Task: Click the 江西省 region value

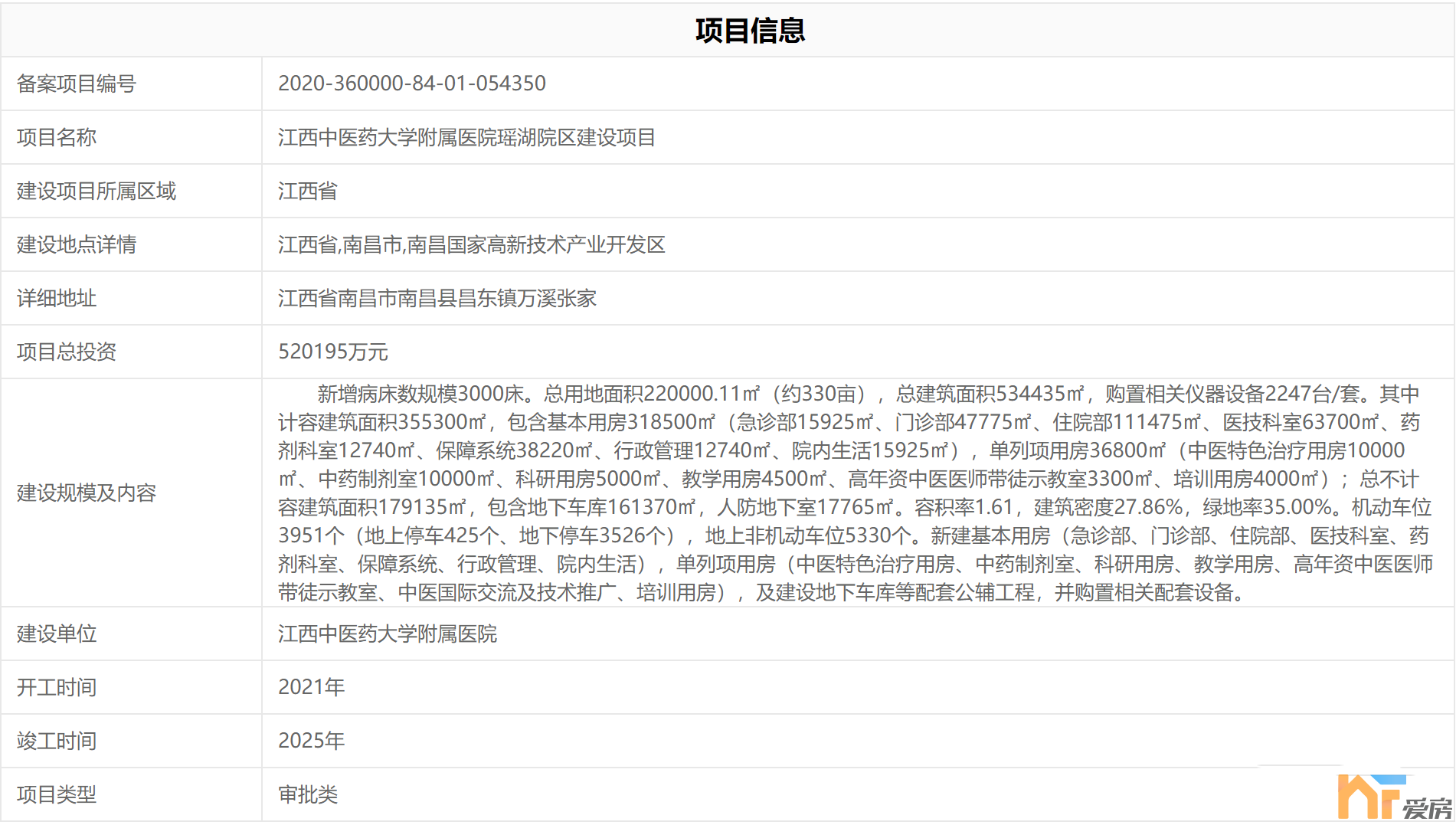Action: click(x=308, y=191)
